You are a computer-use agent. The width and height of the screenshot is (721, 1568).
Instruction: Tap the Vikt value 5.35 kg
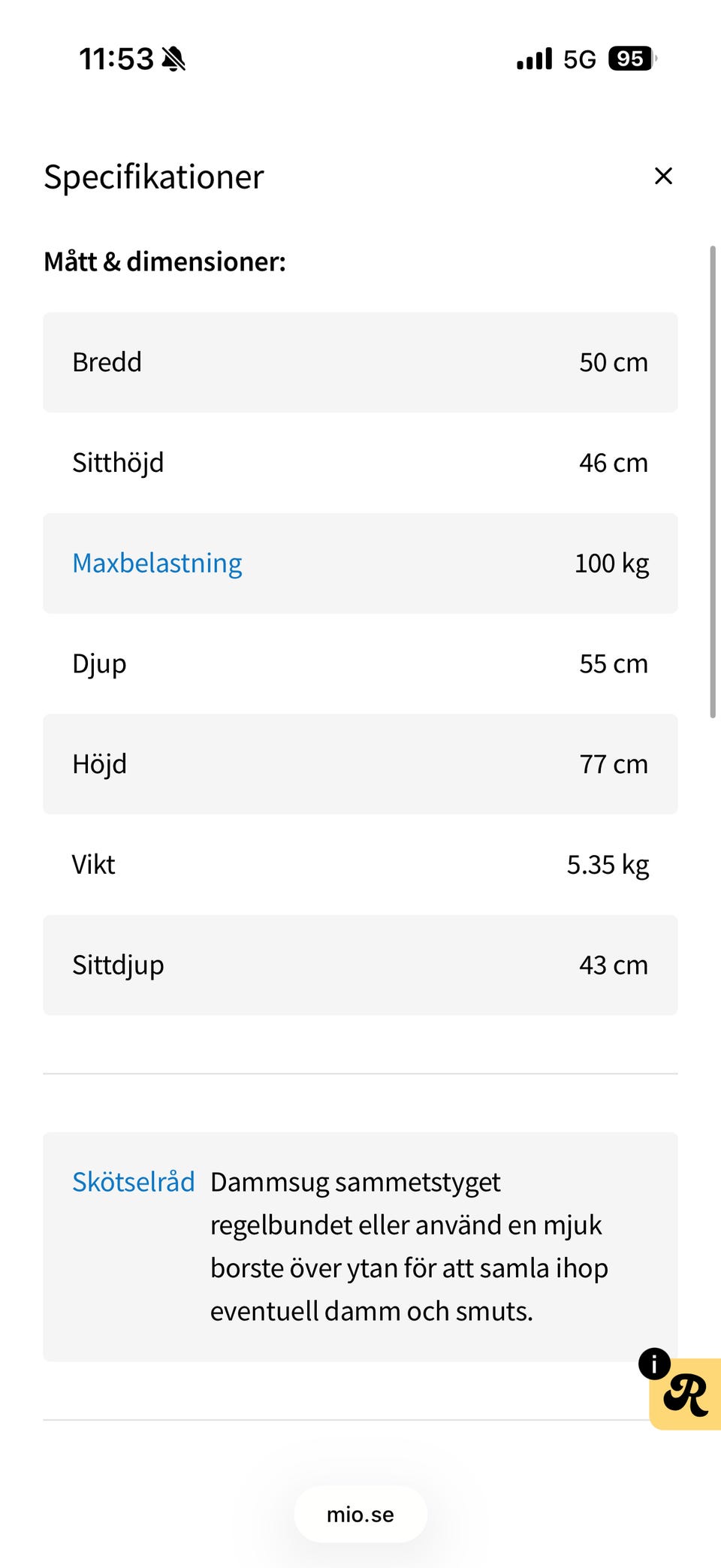coord(607,865)
